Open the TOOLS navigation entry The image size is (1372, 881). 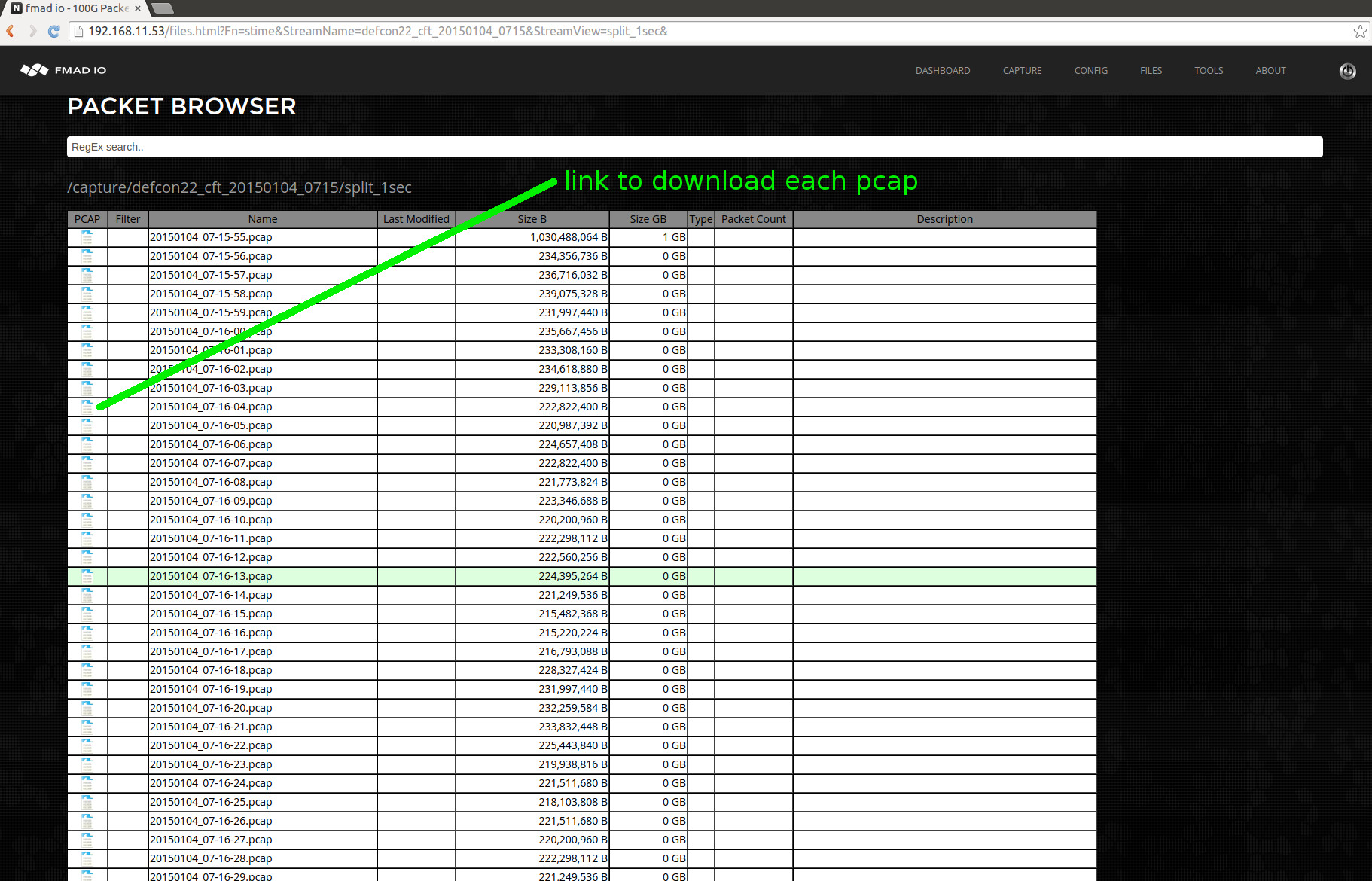point(1209,70)
